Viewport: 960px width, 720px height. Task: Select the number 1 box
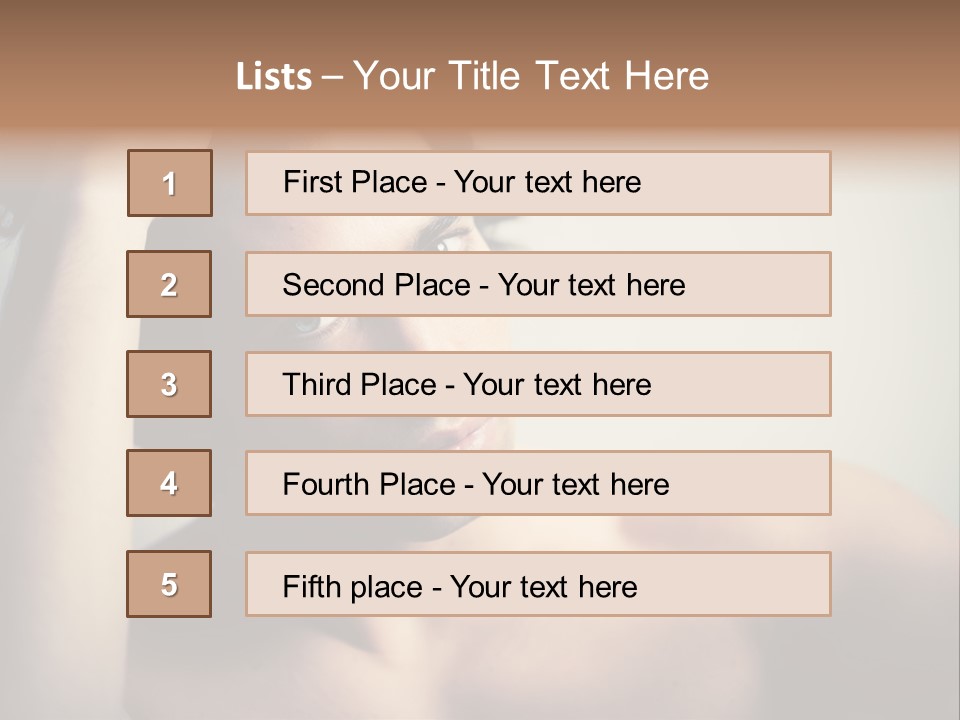point(170,183)
